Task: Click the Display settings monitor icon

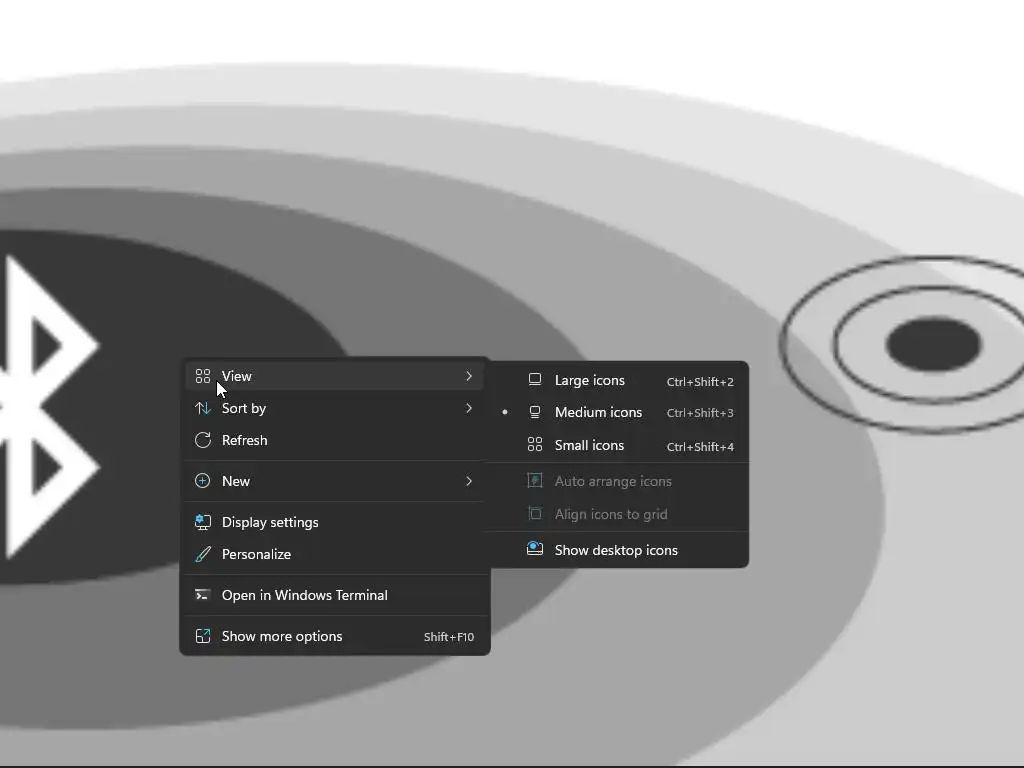Action: pos(203,522)
